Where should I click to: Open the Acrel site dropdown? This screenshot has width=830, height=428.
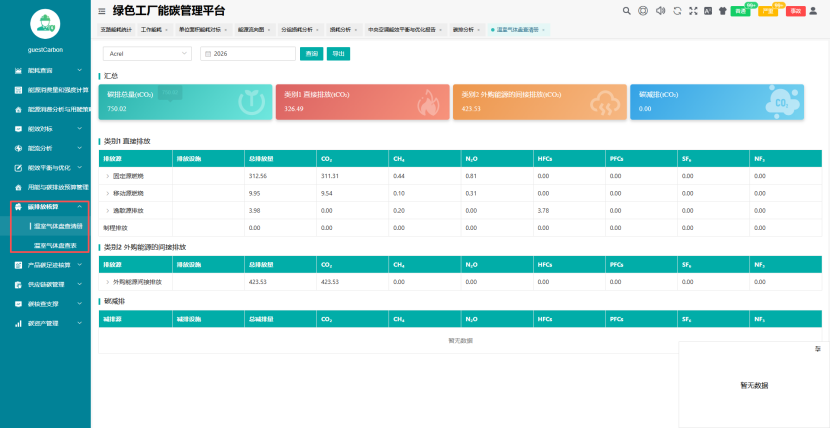click(147, 53)
